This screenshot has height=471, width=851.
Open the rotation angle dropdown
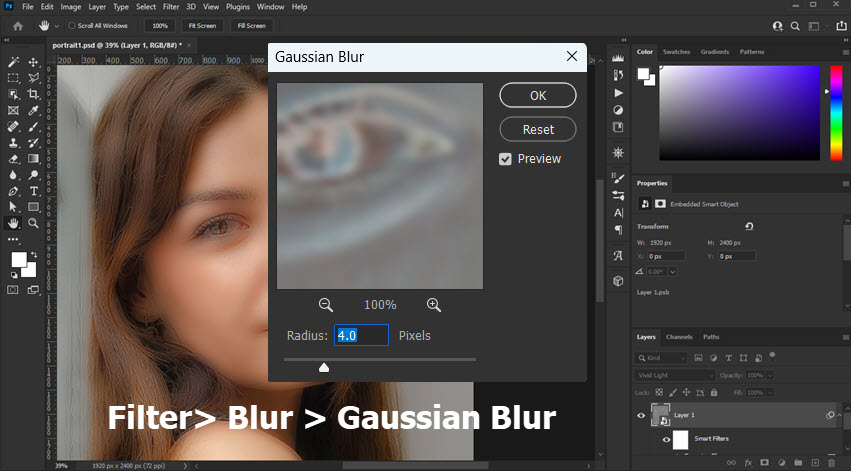click(x=673, y=272)
